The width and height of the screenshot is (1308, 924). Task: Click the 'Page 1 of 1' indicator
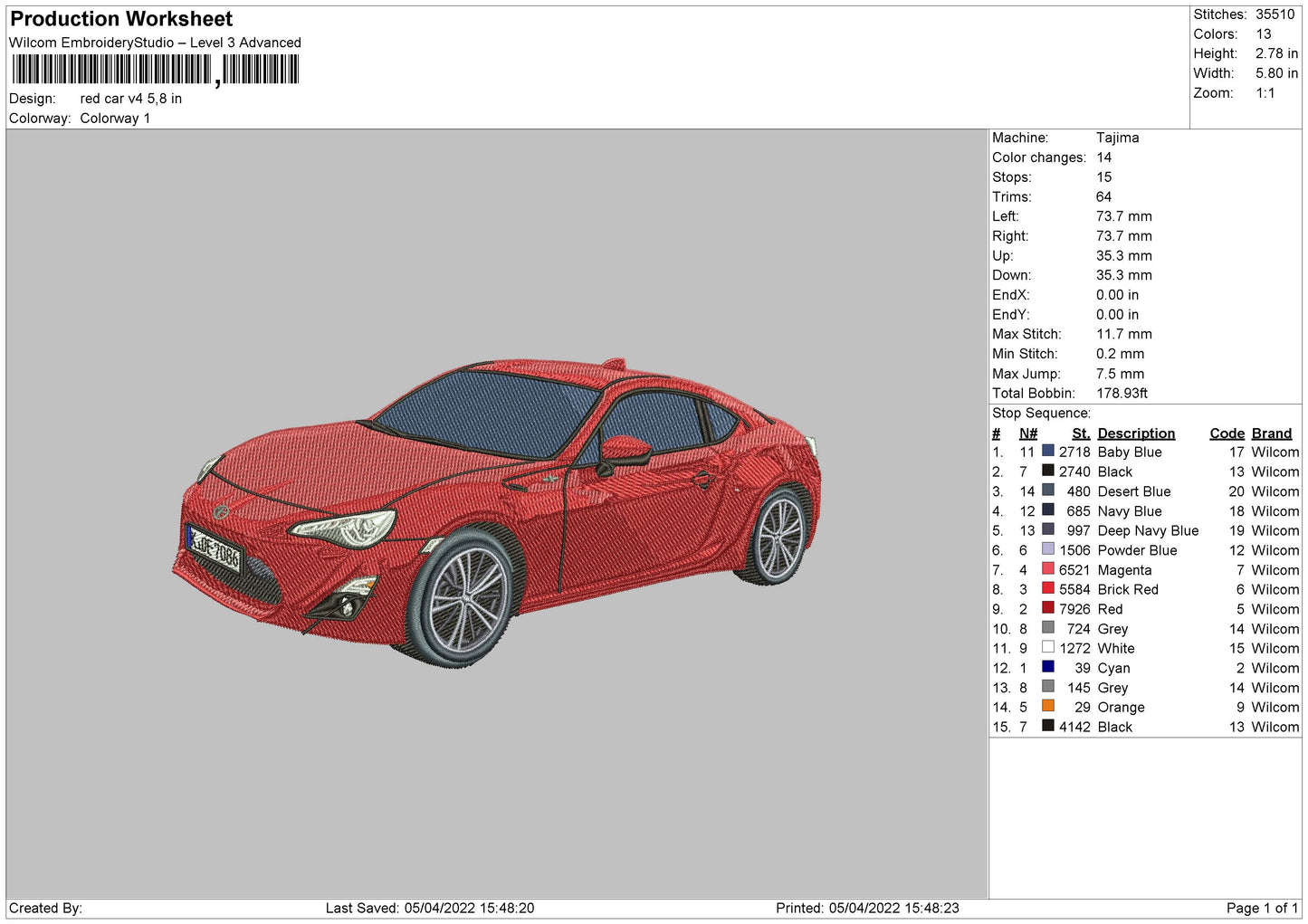[x=1262, y=909]
